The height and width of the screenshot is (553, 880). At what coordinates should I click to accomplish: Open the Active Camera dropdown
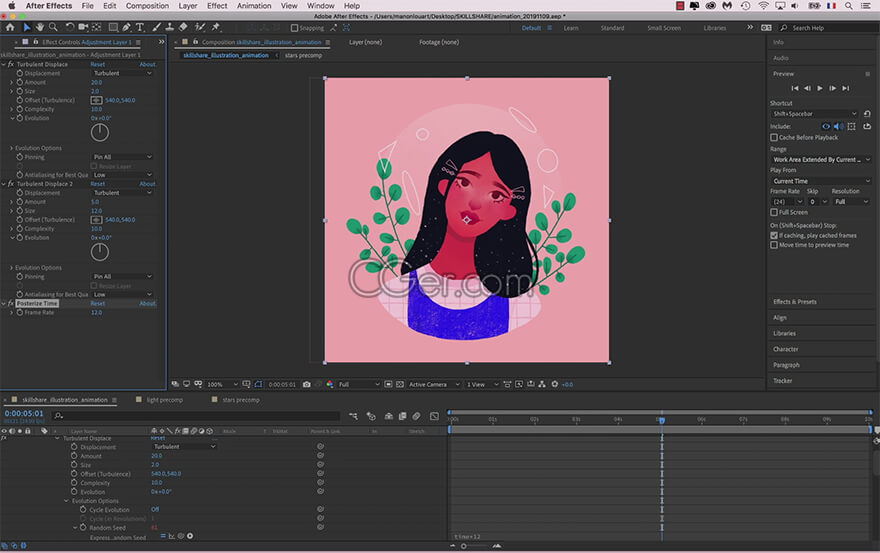[434, 385]
